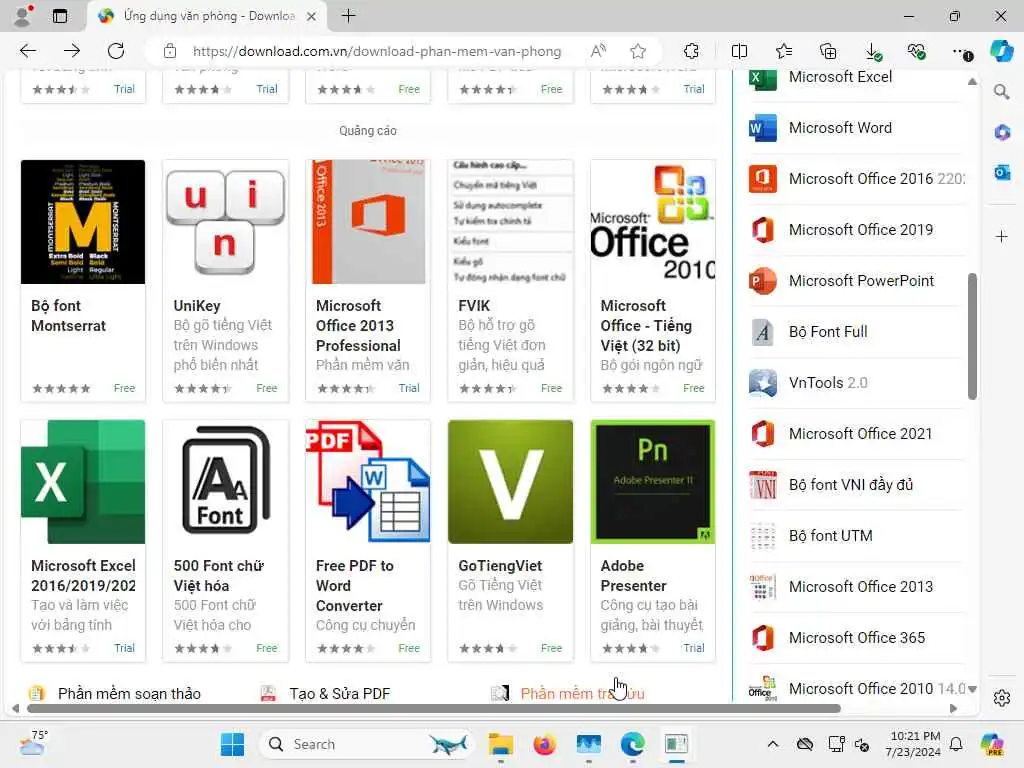Open the Windows Start menu
Screen dimensions: 1024x768
click(x=232, y=744)
